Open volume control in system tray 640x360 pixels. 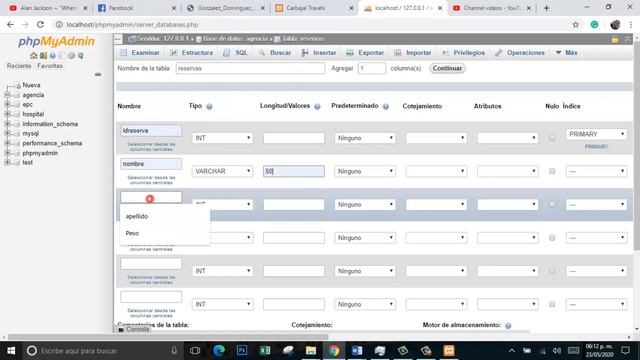click(x=557, y=351)
